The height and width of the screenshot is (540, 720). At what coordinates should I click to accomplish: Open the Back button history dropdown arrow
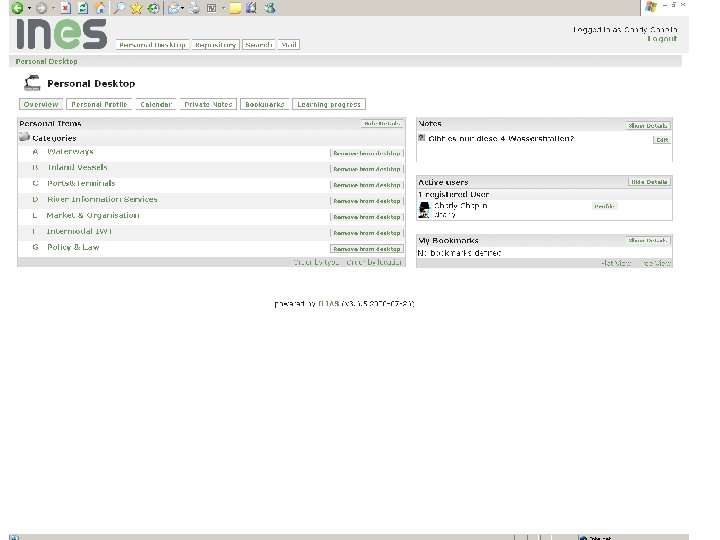pyautogui.click(x=29, y=8)
